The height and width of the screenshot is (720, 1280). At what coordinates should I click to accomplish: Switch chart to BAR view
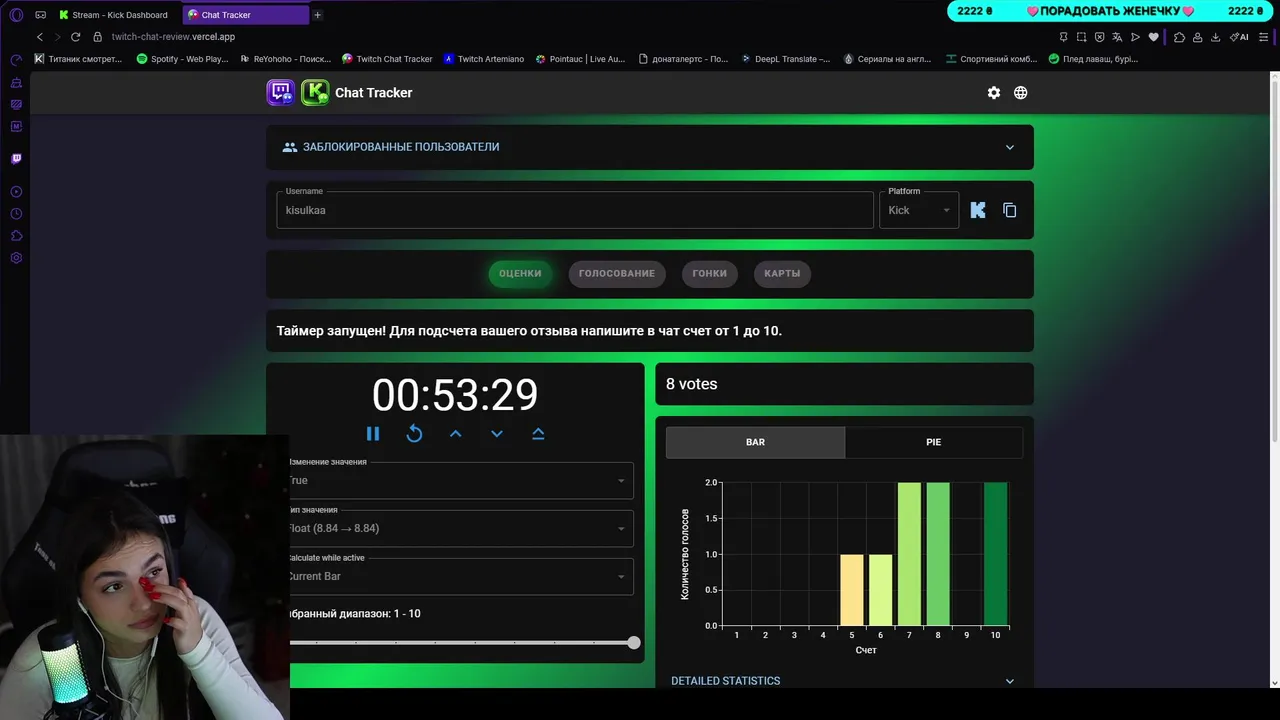755,442
